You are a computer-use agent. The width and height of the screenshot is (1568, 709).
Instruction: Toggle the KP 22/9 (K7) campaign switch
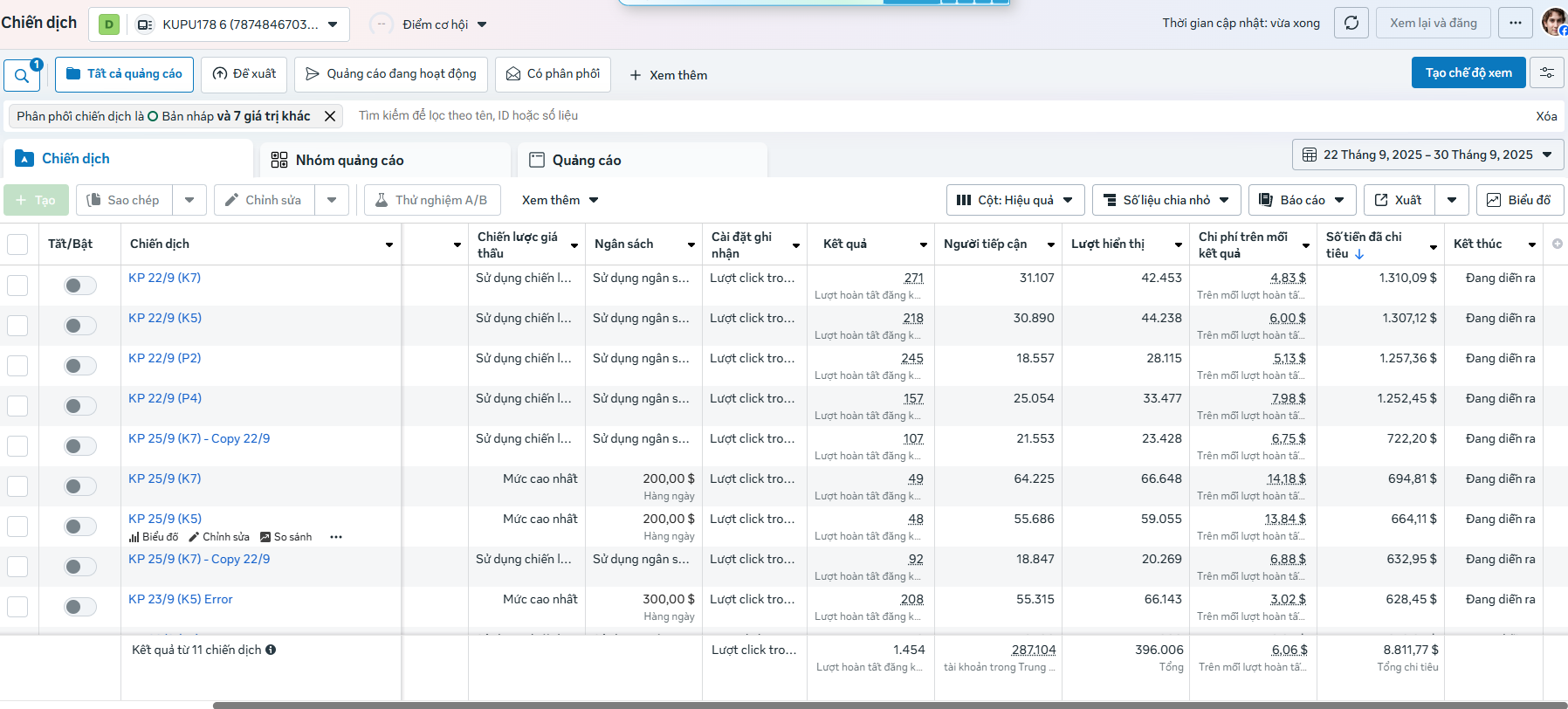click(80, 286)
